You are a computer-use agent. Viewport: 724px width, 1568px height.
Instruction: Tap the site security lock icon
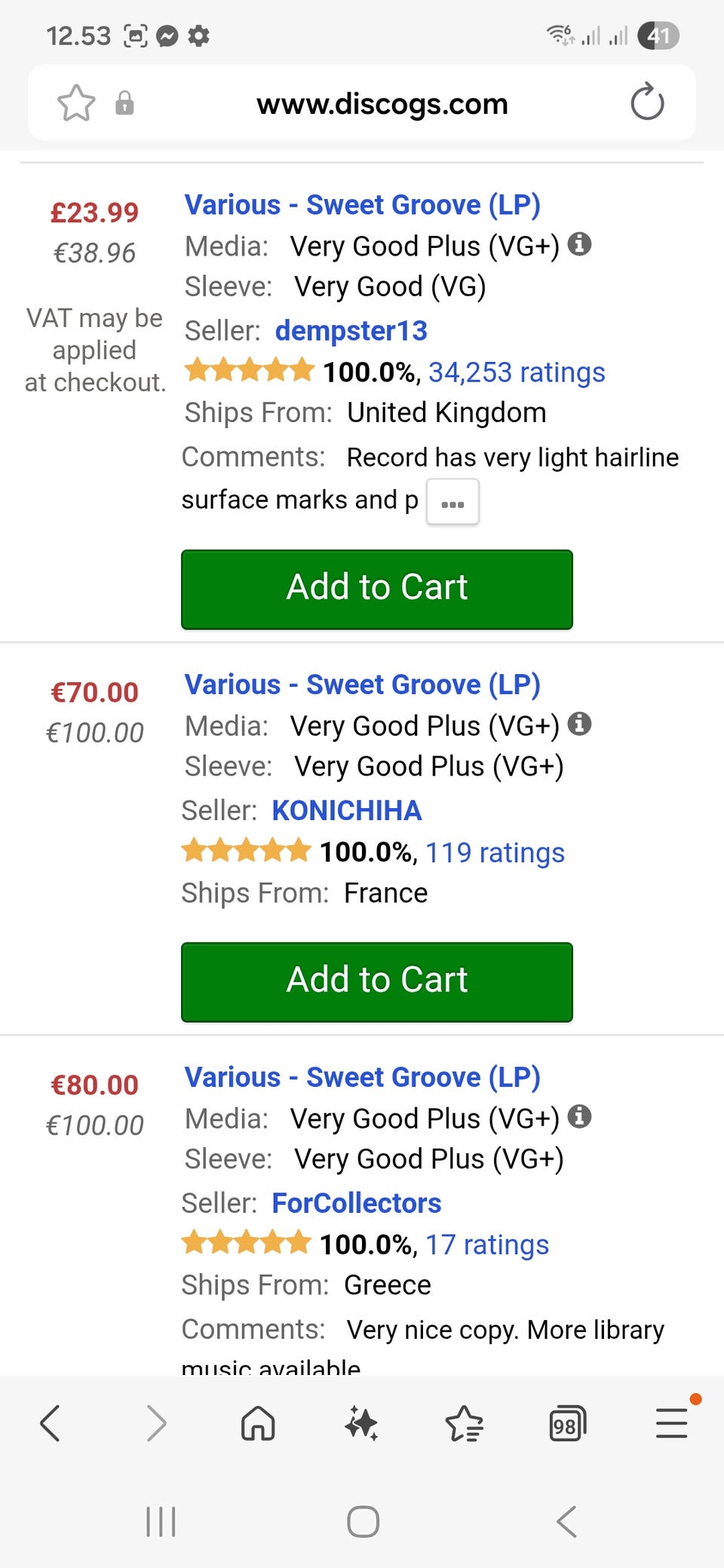click(124, 103)
